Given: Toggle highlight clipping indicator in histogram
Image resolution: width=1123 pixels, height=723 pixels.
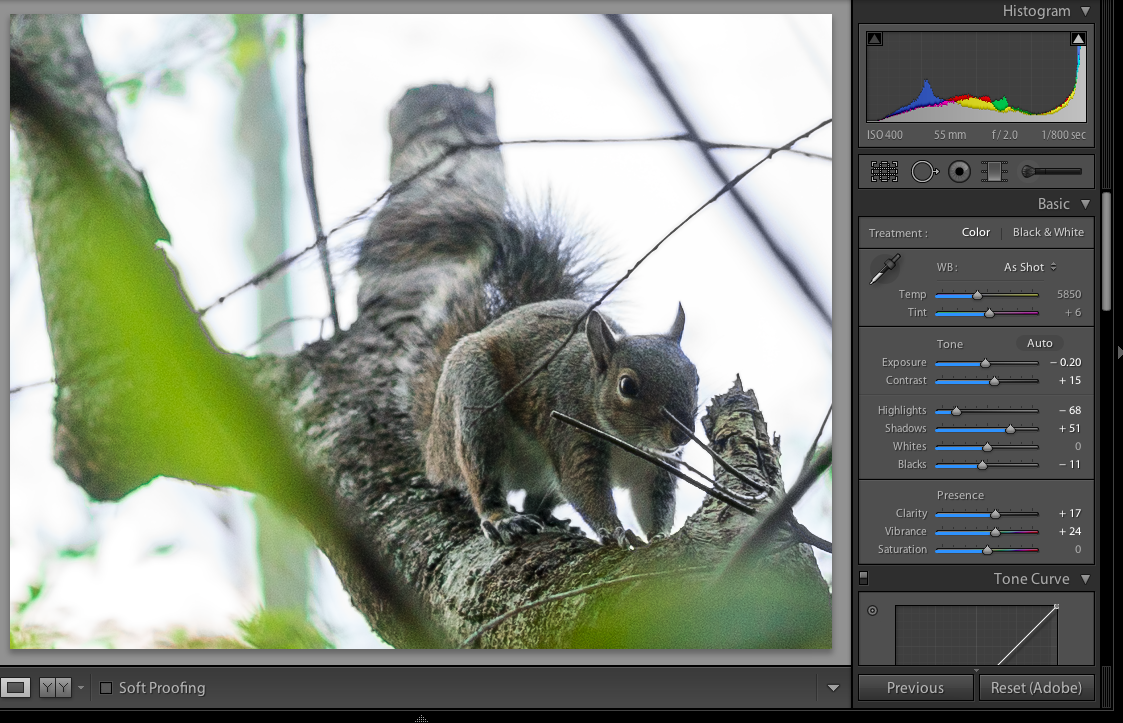Looking at the screenshot, I should (x=1078, y=39).
